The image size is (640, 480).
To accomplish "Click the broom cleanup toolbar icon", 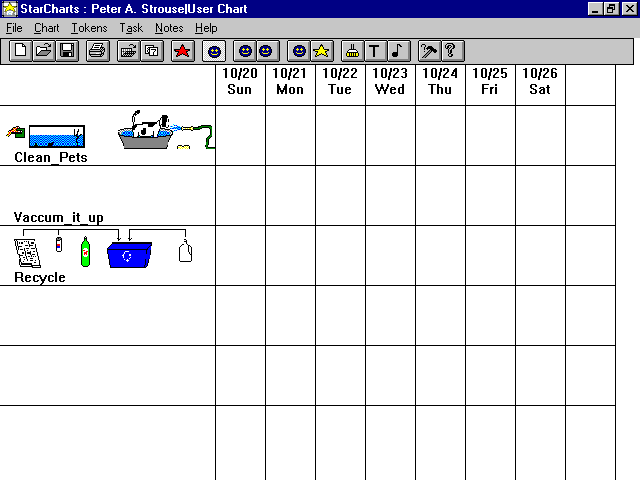I will [x=352, y=50].
